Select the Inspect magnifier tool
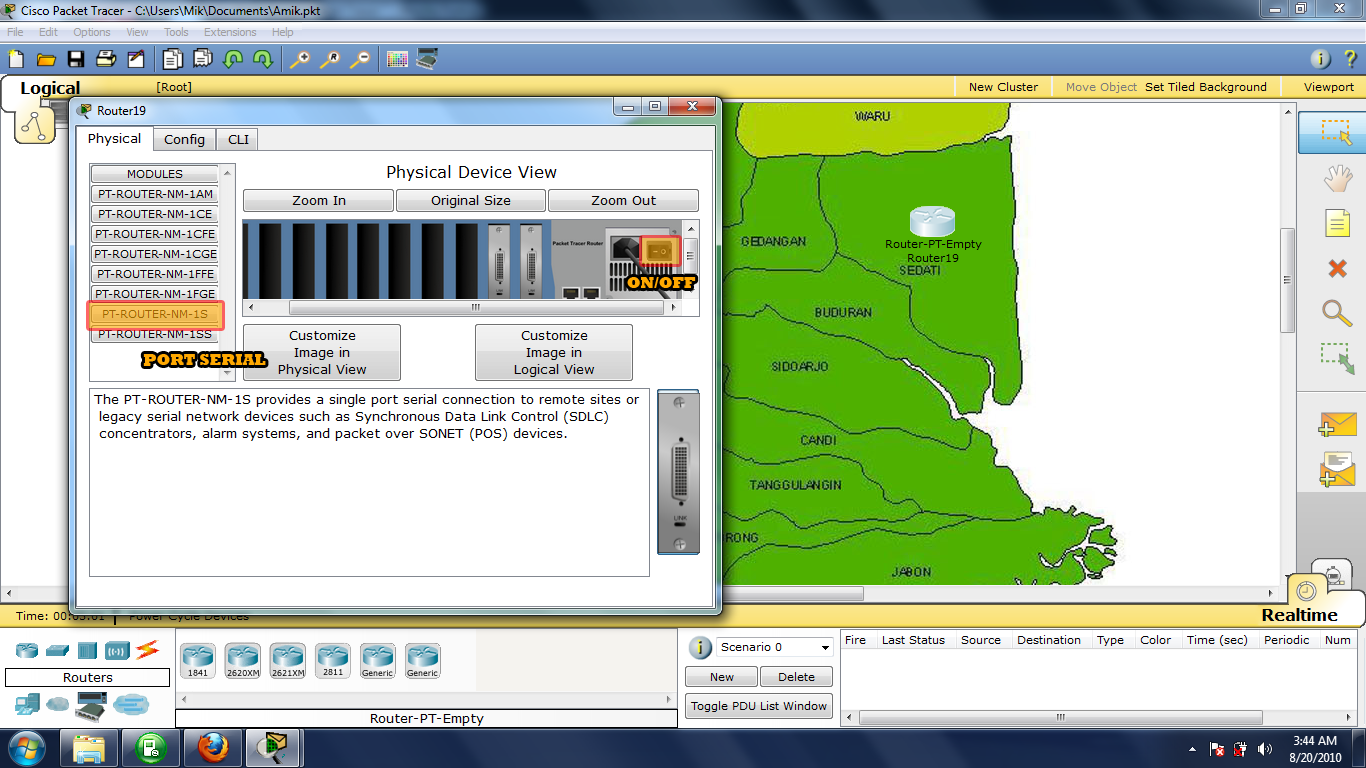This screenshot has height=768, width=1366. pos(1337,312)
